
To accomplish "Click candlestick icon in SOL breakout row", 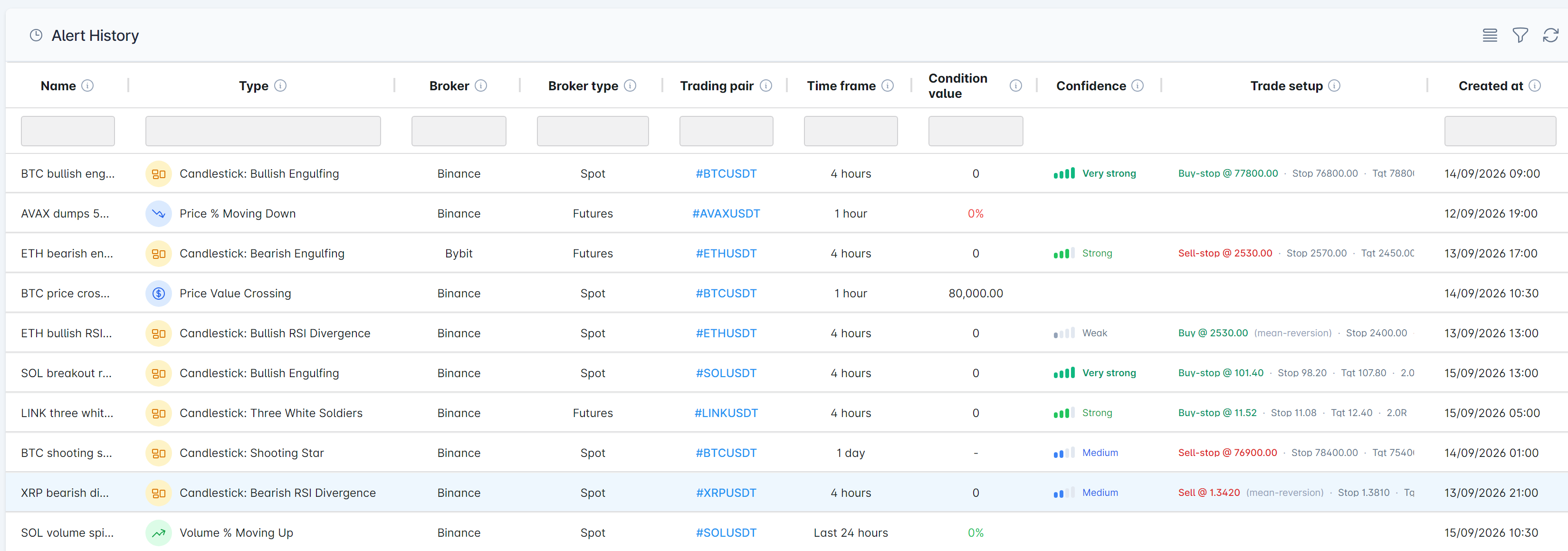I will pyautogui.click(x=158, y=373).
